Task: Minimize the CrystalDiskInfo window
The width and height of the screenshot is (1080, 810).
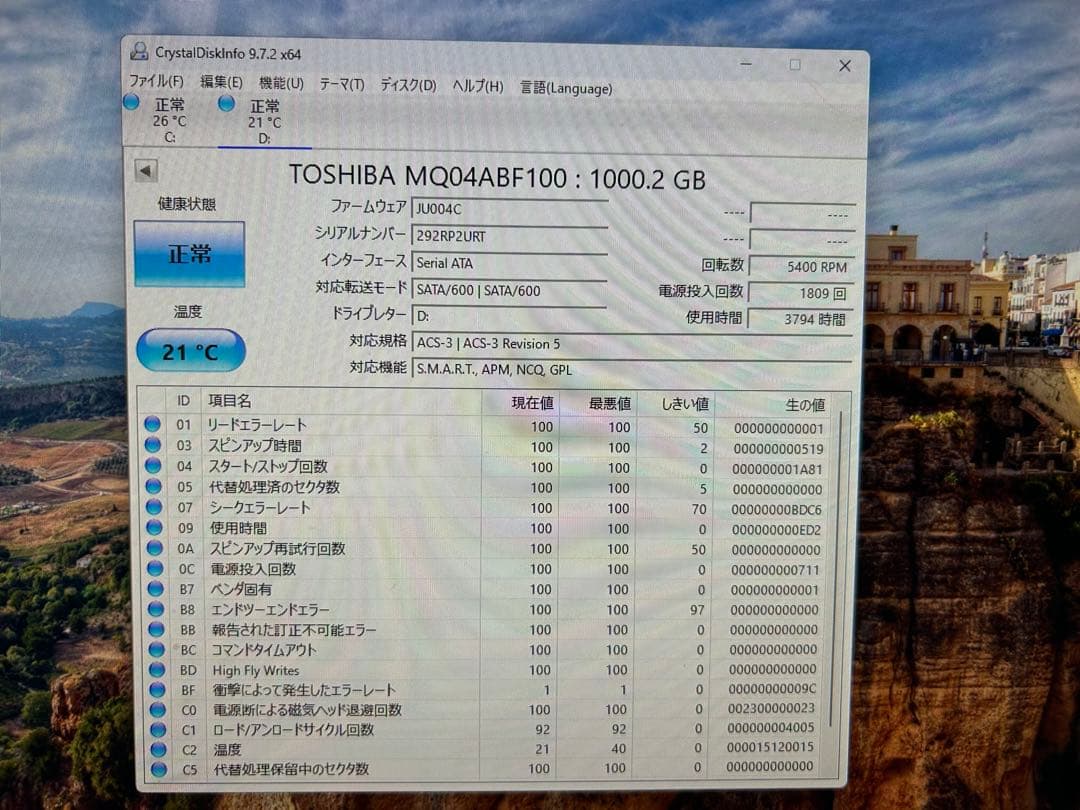Action: click(746, 63)
